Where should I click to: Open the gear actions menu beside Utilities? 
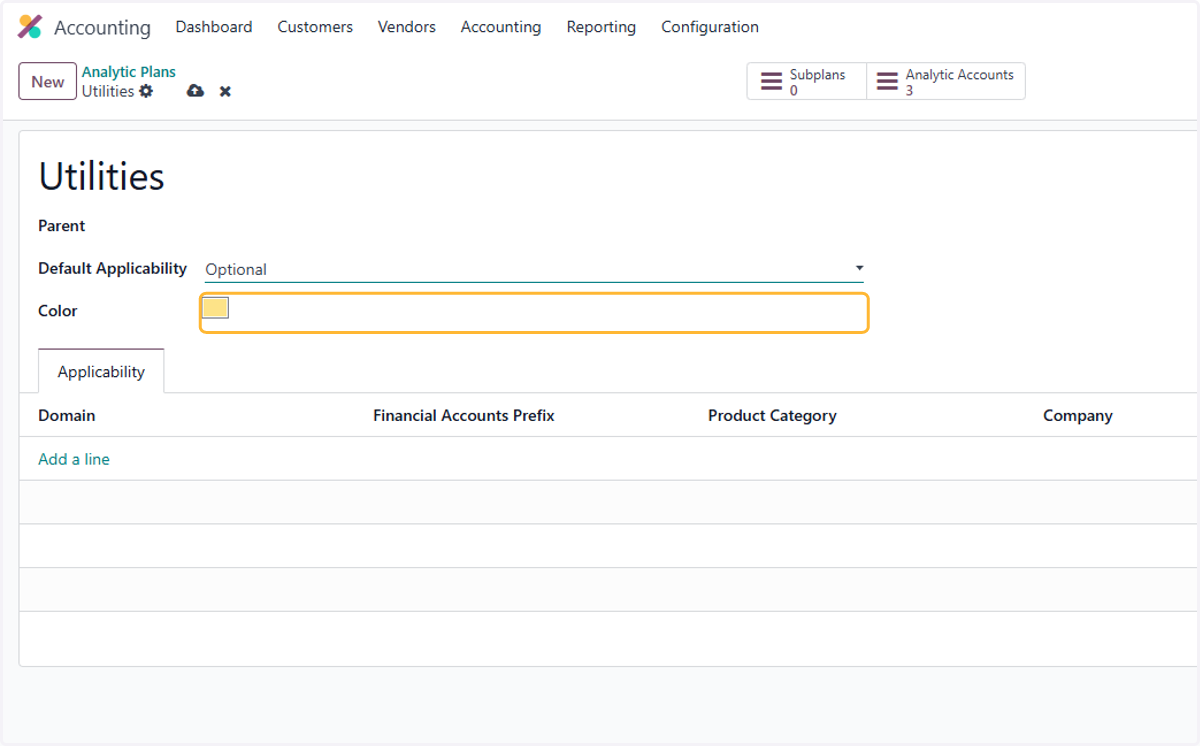pyautogui.click(x=146, y=91)
